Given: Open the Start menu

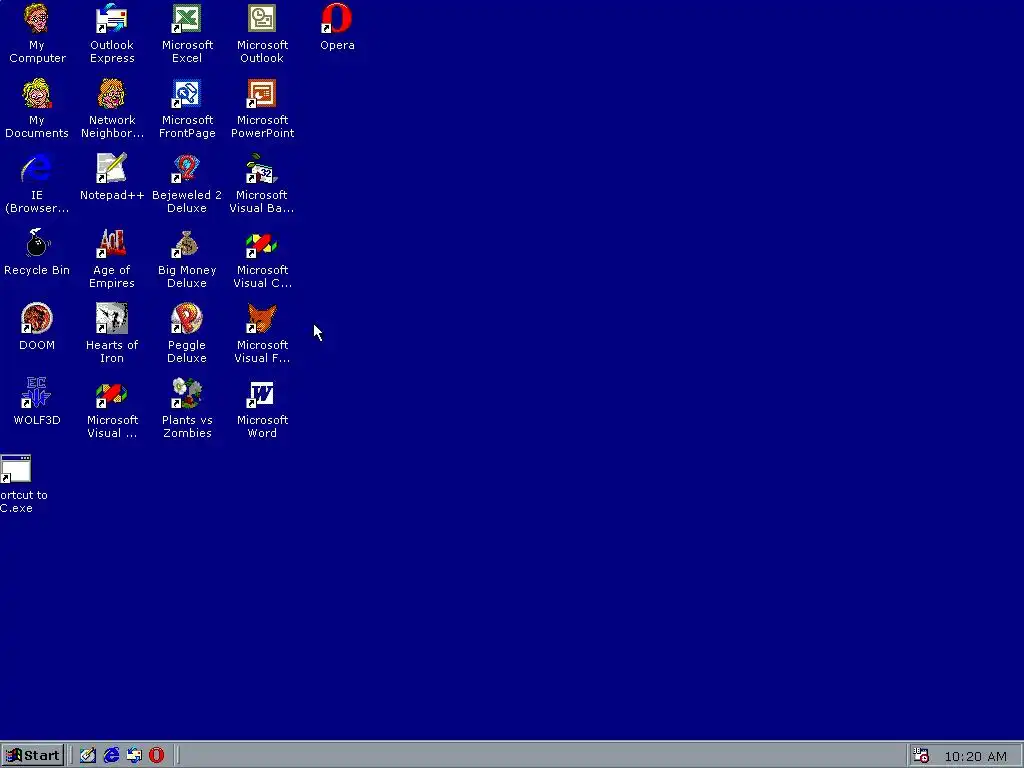Looking at the screenshot, I should tap(33, 756).
